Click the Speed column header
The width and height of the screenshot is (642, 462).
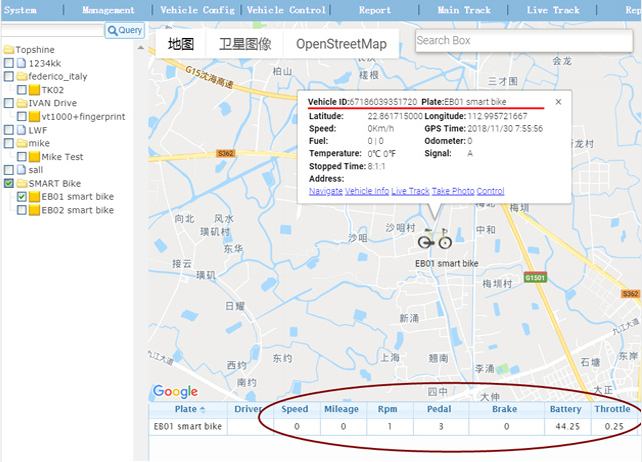296,409
